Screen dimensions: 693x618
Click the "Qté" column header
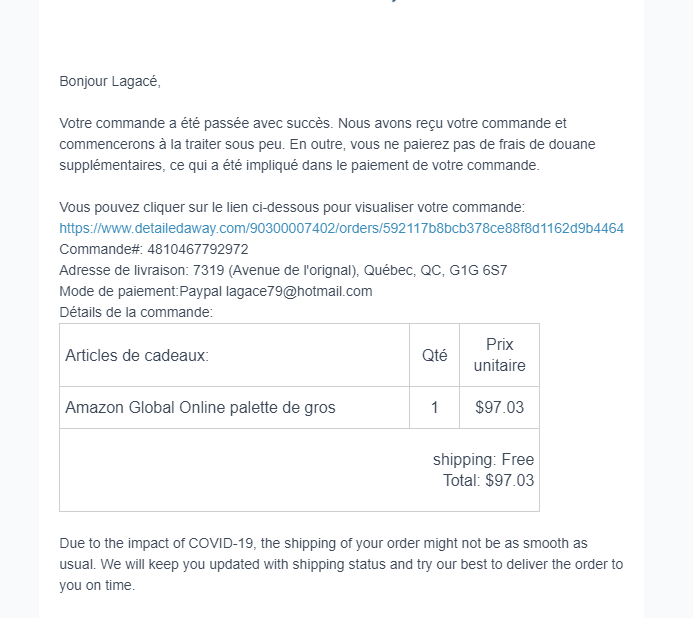(434, 355)
